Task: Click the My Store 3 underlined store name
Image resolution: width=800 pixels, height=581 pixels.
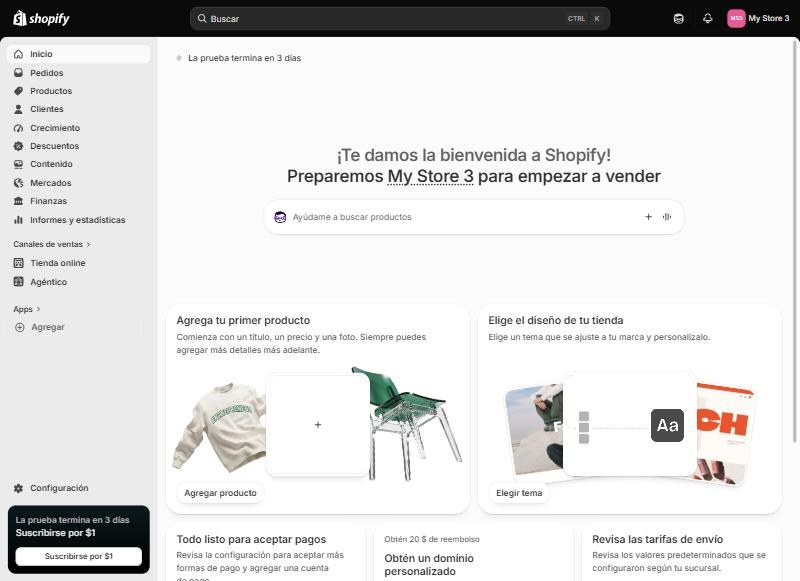Action: click(x=431, y=176)
